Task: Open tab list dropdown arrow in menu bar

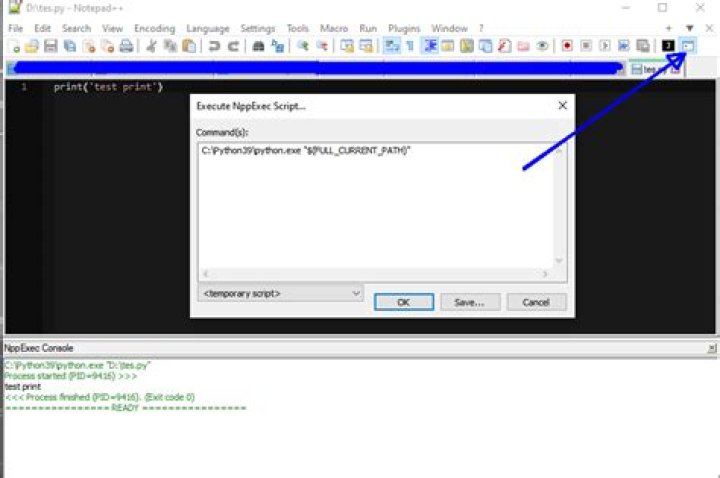Action: pyautogui.click(x=690, y=28)
